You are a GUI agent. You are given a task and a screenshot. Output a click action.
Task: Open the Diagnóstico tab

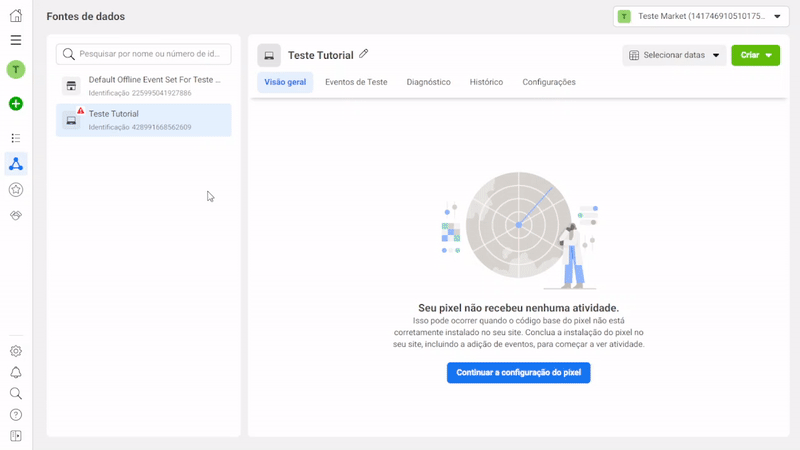(x=428, y=82)
